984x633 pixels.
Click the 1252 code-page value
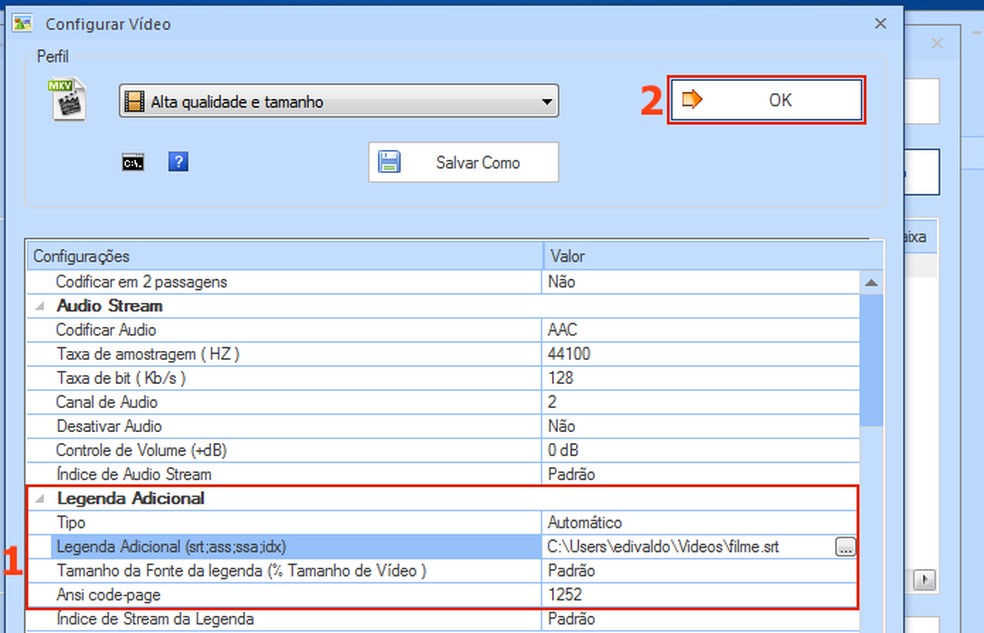pyautogui.click(x=701, y=595)
